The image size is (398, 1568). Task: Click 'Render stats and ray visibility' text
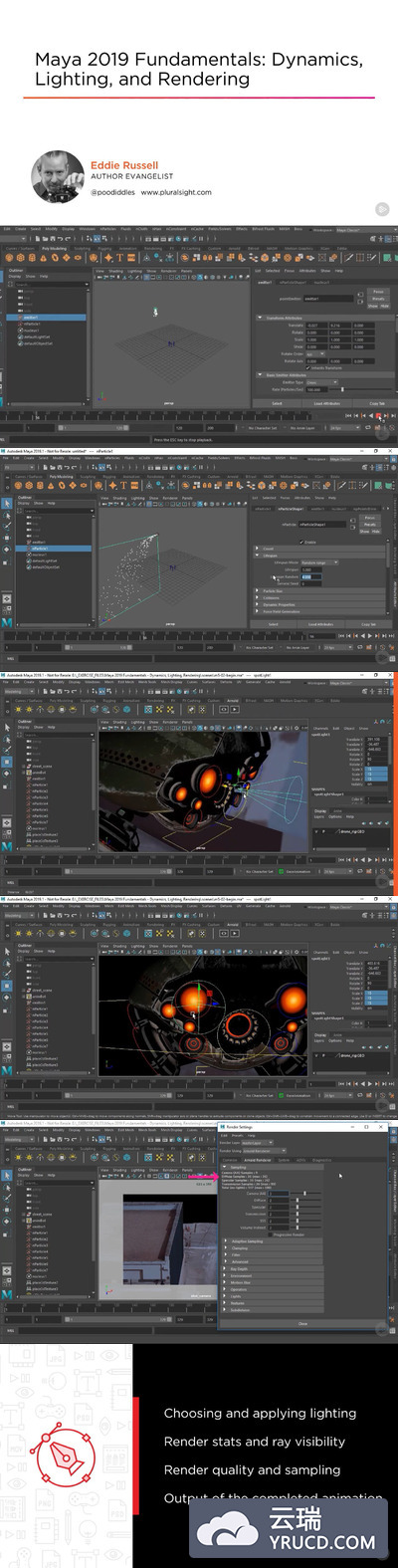tap(255, 1442)
